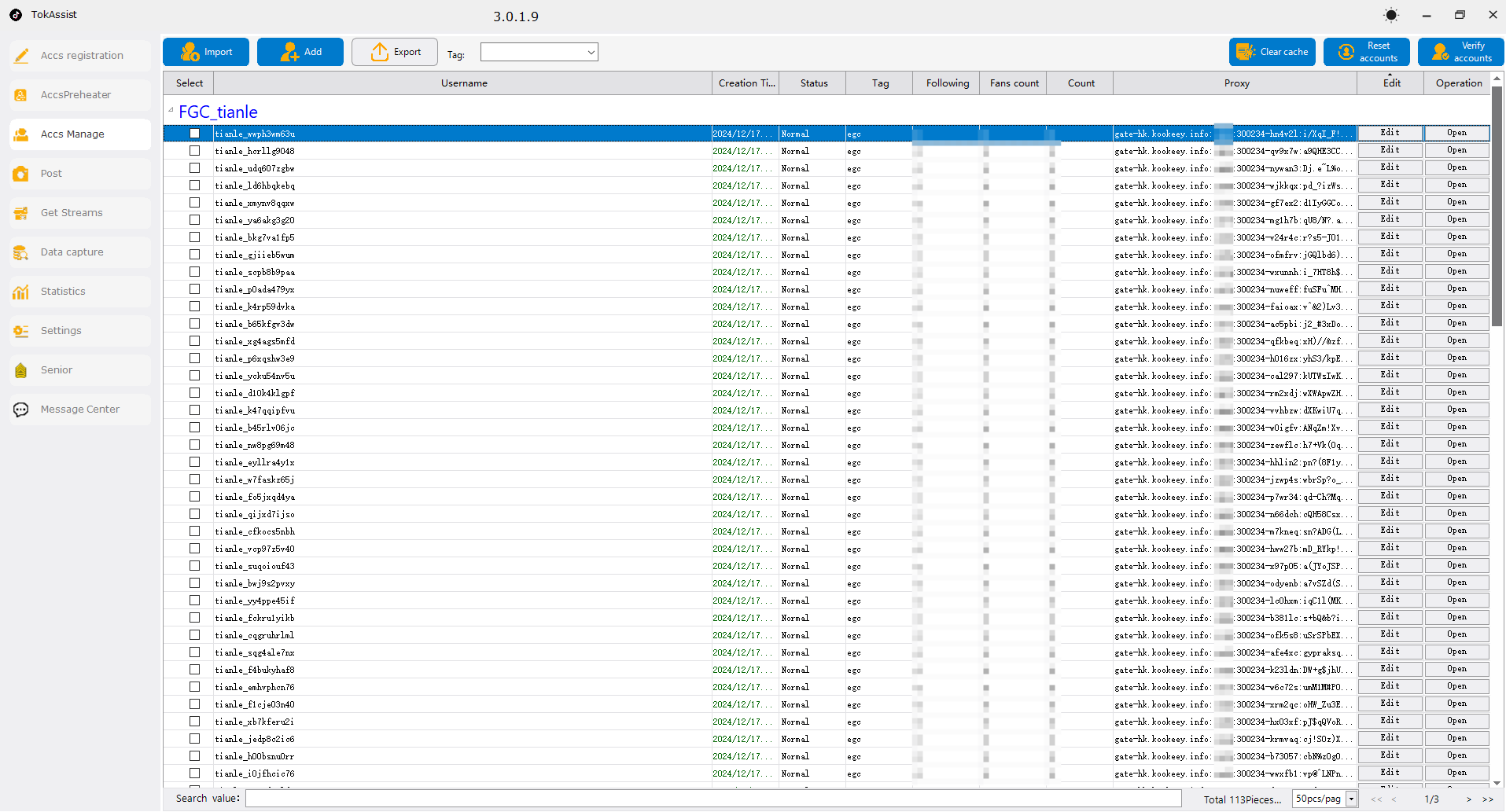Tick the checkbox for tianle_p0ada479yx

[194, 289]
